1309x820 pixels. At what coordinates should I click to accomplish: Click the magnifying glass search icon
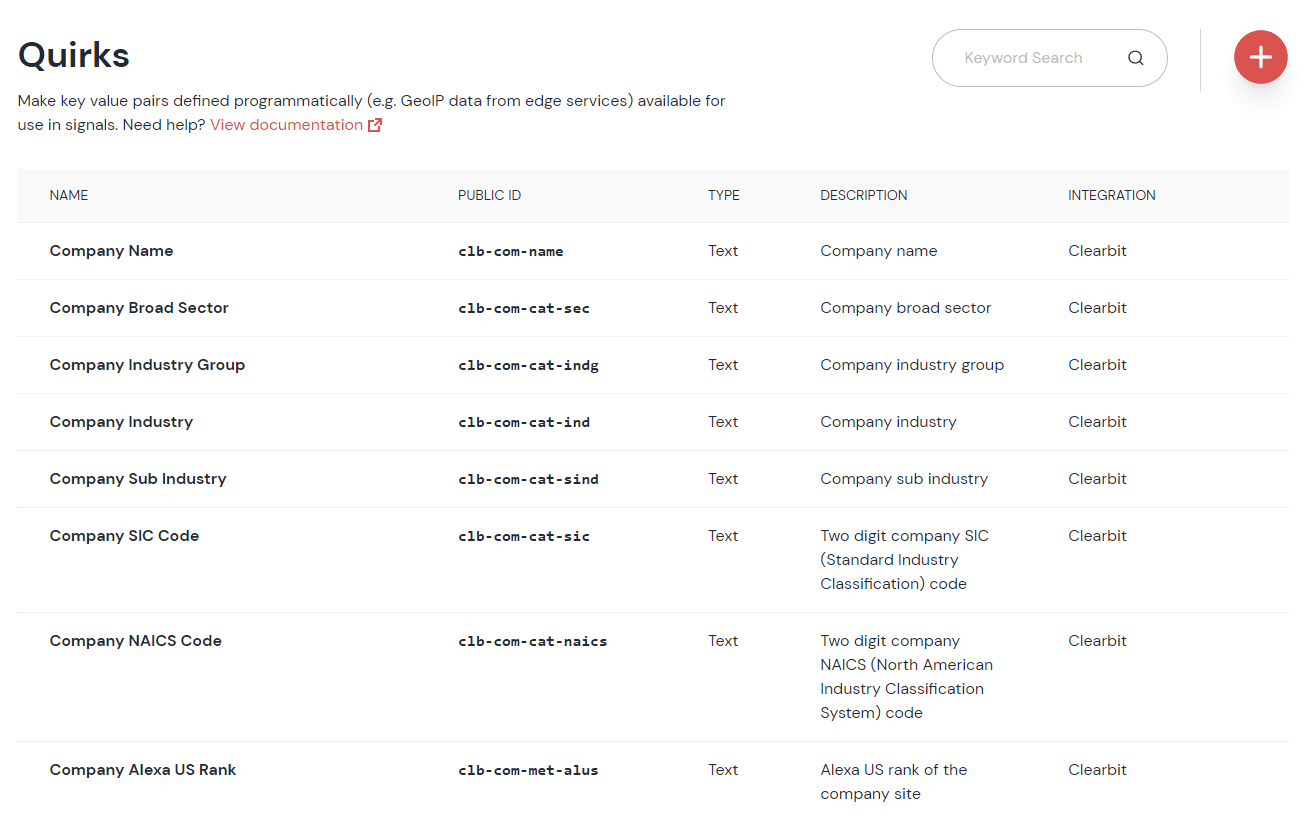1135,58
